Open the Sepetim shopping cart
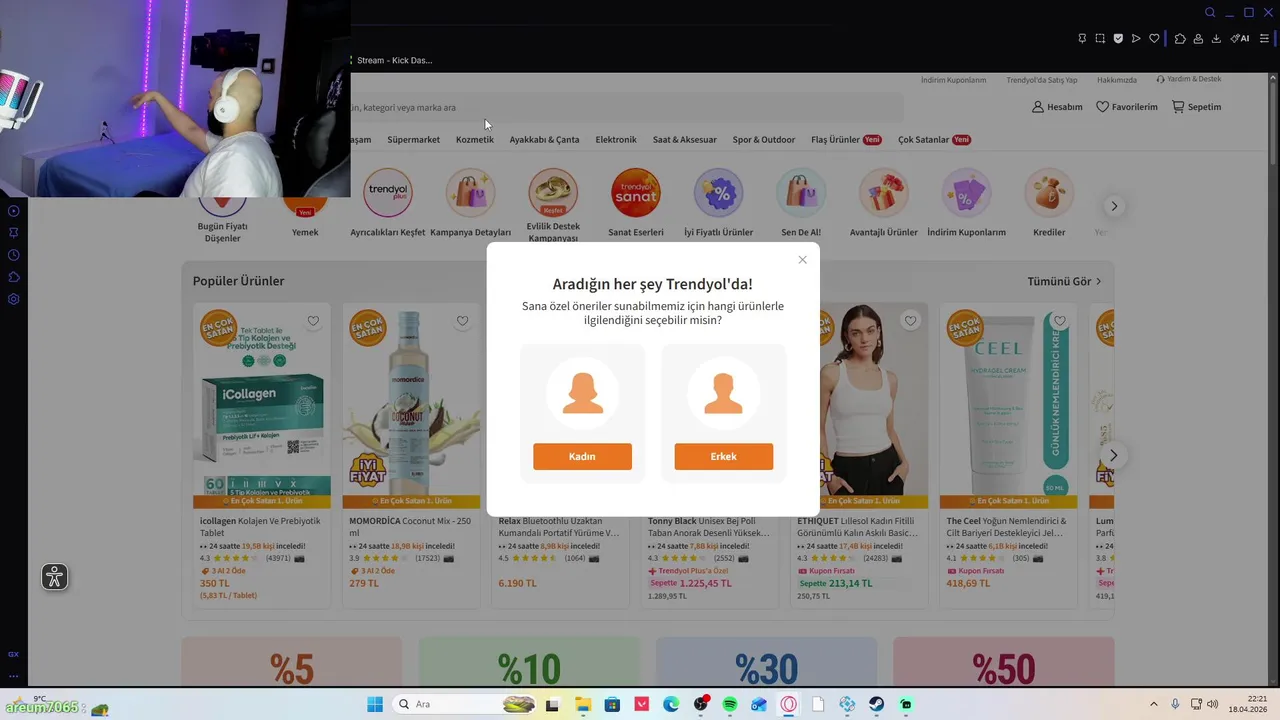1280x720 pixels. pyautogui.click(x=1196, y=107)
